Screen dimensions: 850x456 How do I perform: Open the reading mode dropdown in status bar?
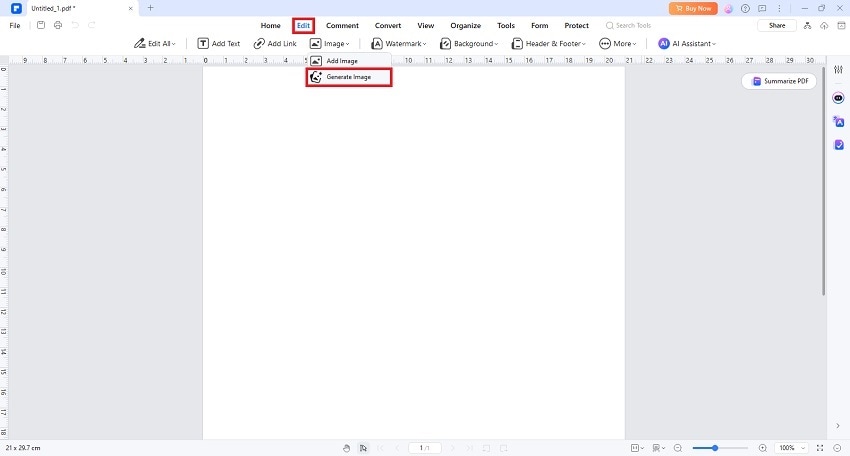point(659,448)
